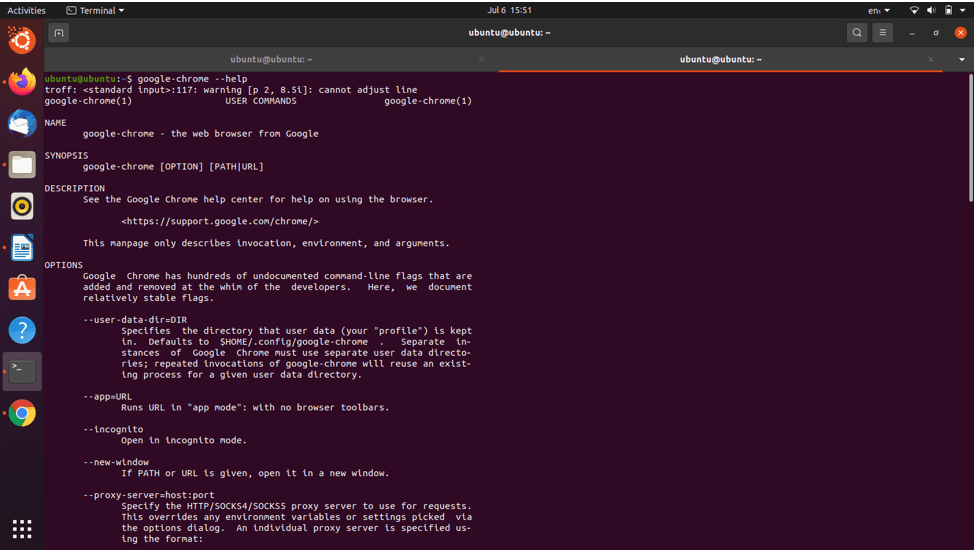Expand the system menu arrow
Image resolution: width=974 pixels, height=550 pixels.
[x=962, y=11]
